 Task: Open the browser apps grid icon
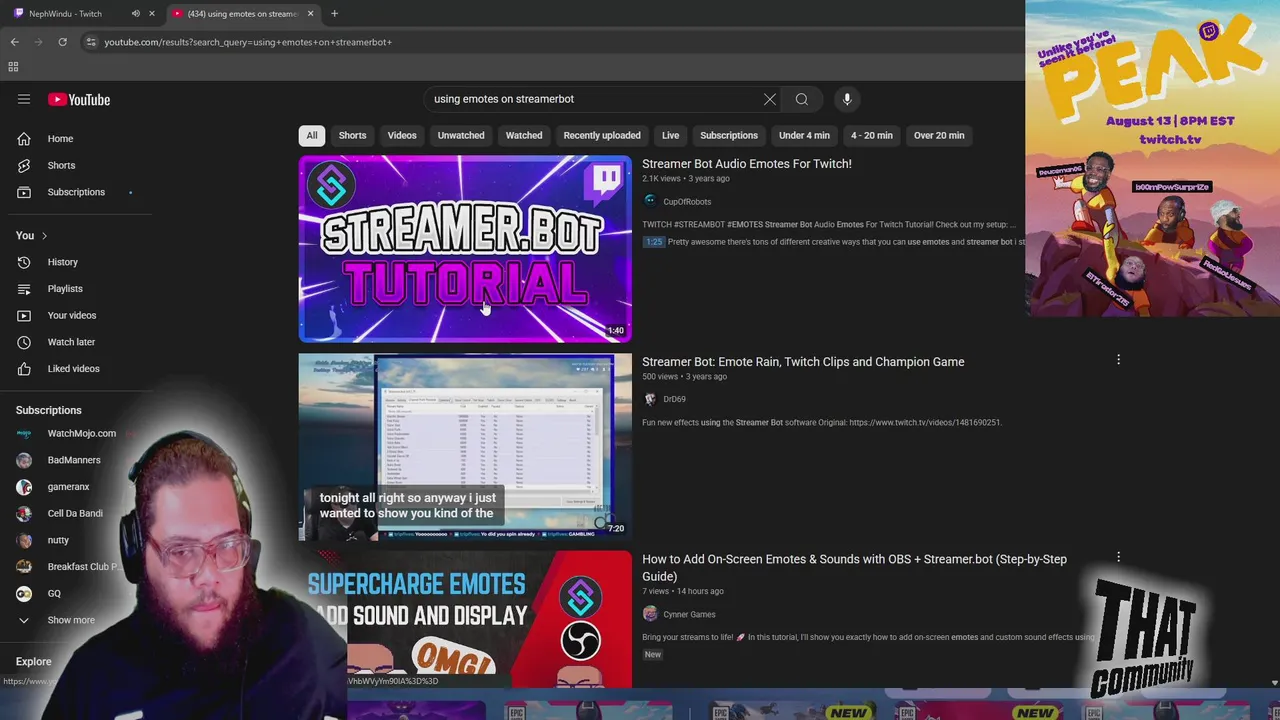point(13,67)
